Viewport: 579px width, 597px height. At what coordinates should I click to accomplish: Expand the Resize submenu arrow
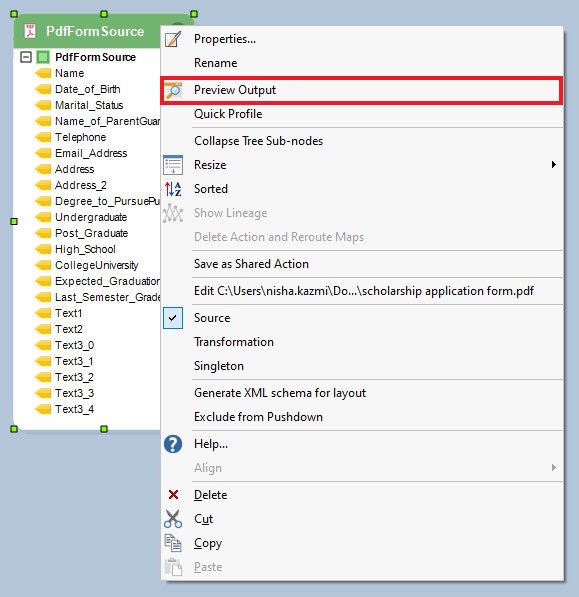[x=553, y=164]
